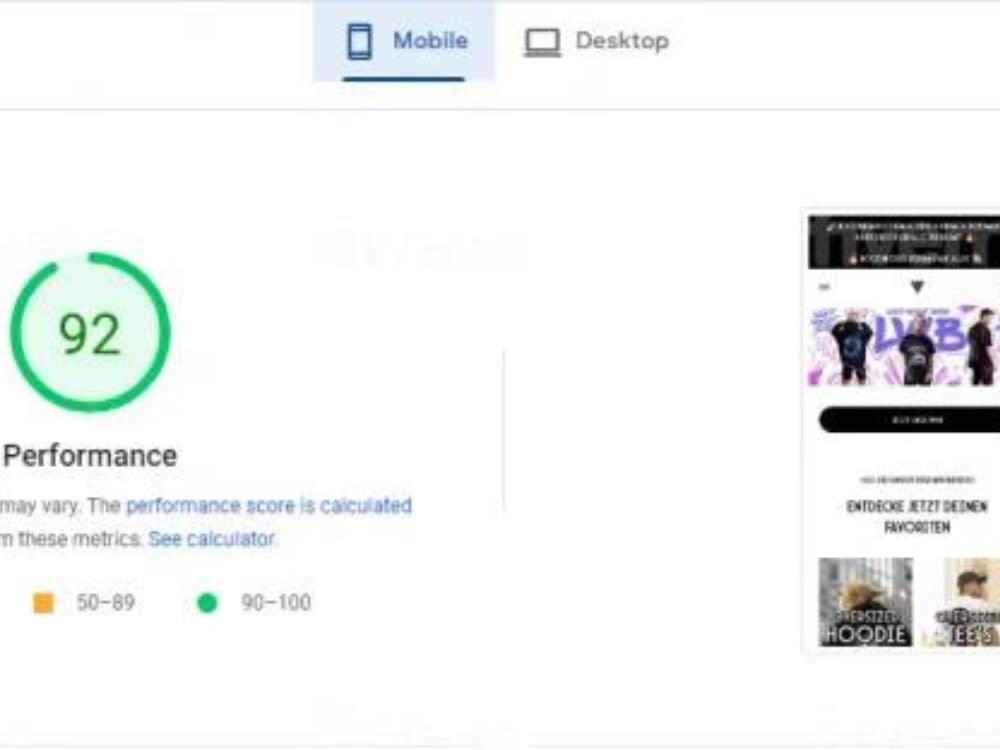
Task: Click the black announcement bar in preview
Action: pyautogui.click(x=904, y=242)
